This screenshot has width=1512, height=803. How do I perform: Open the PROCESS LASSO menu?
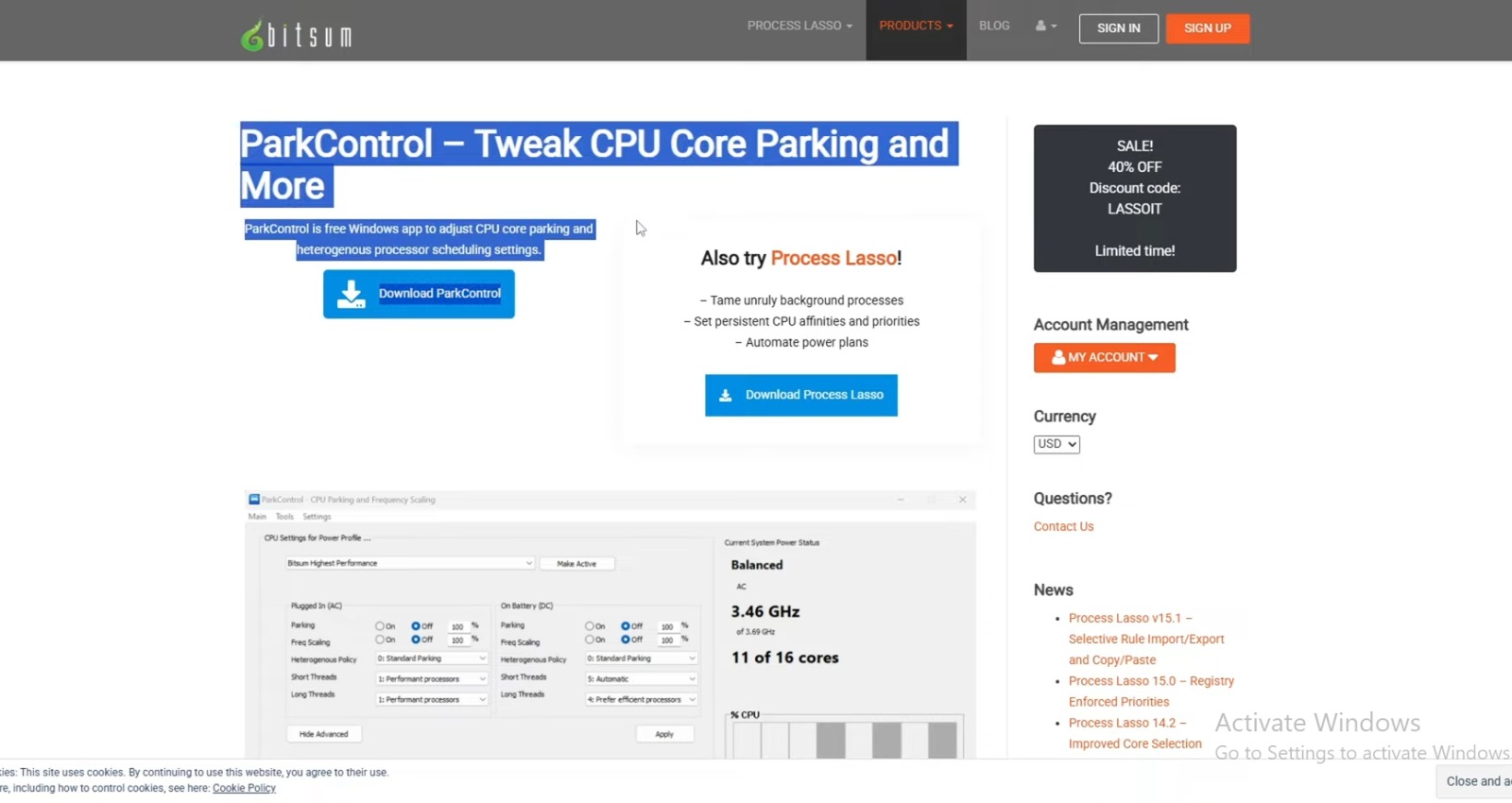[799, 26]
